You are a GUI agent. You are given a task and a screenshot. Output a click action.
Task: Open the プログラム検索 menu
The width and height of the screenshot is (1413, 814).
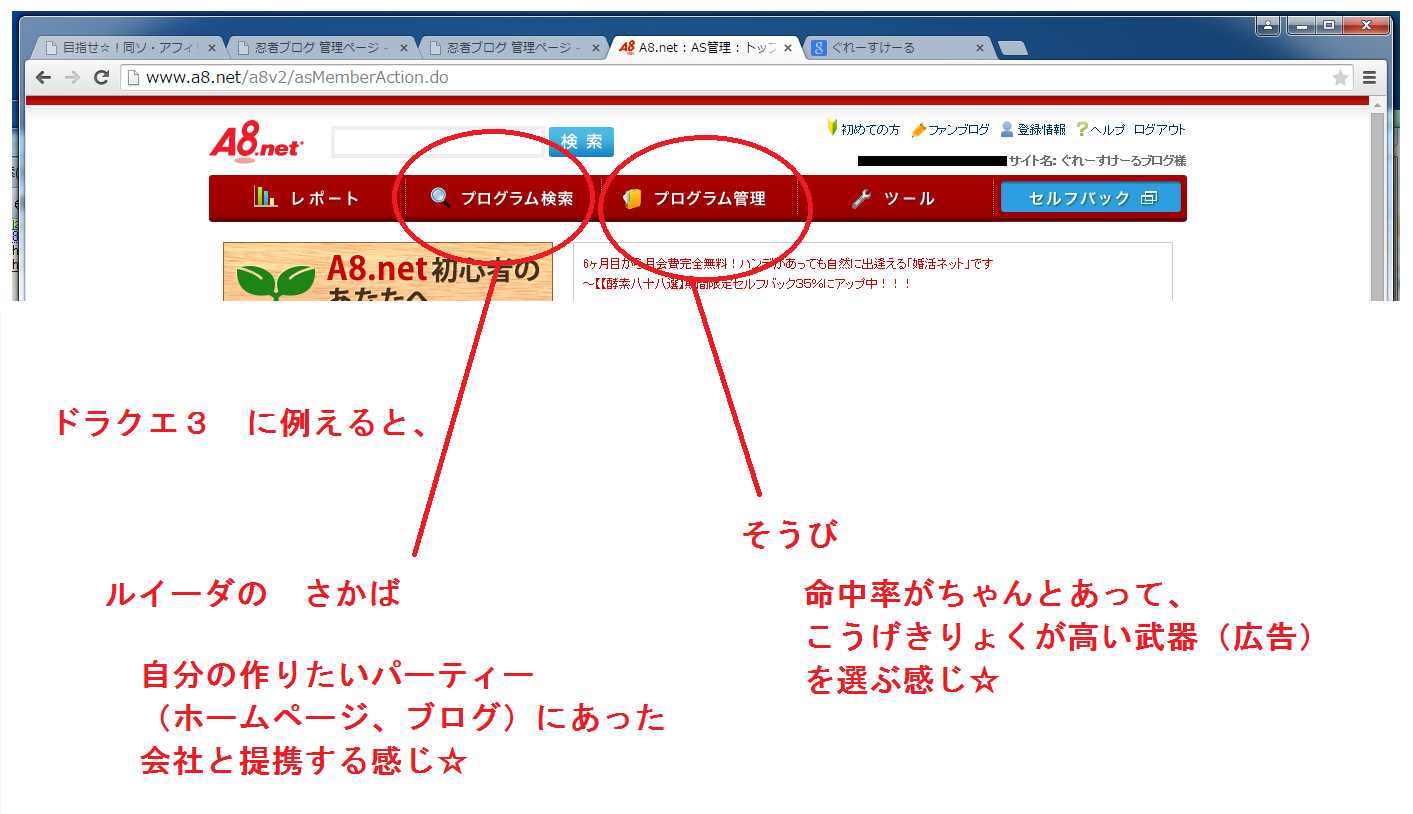pyautogui.click(x=502, y=198)
